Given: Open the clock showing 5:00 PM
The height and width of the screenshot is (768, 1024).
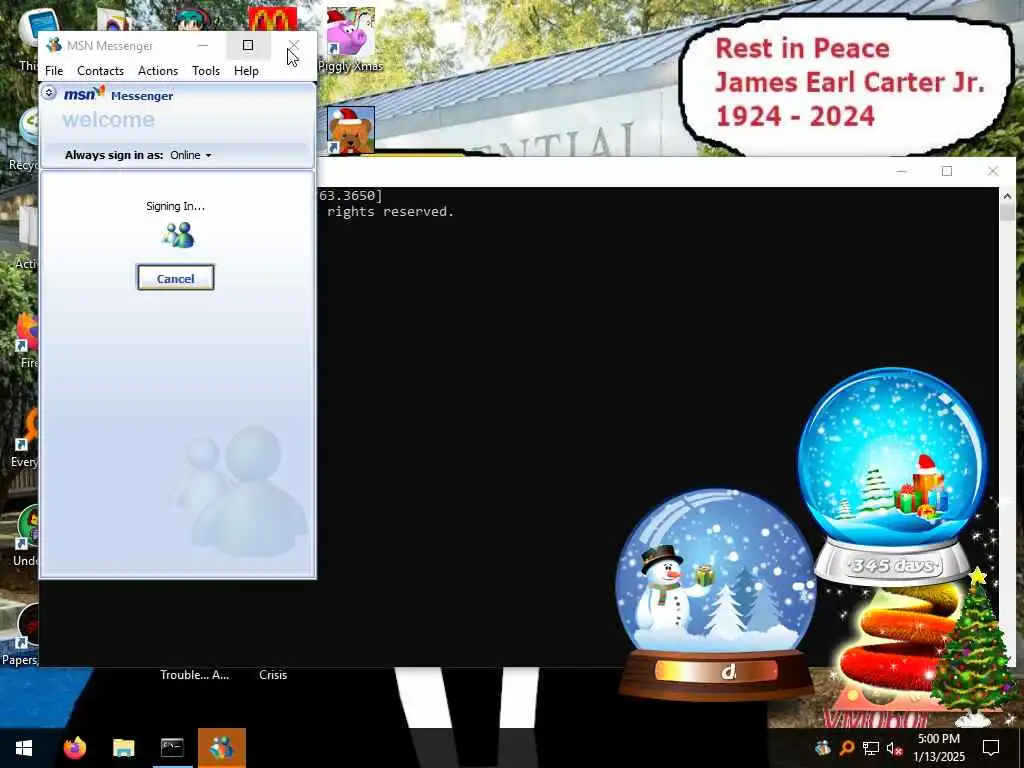Looking at the screenshot, I should 938,748.
